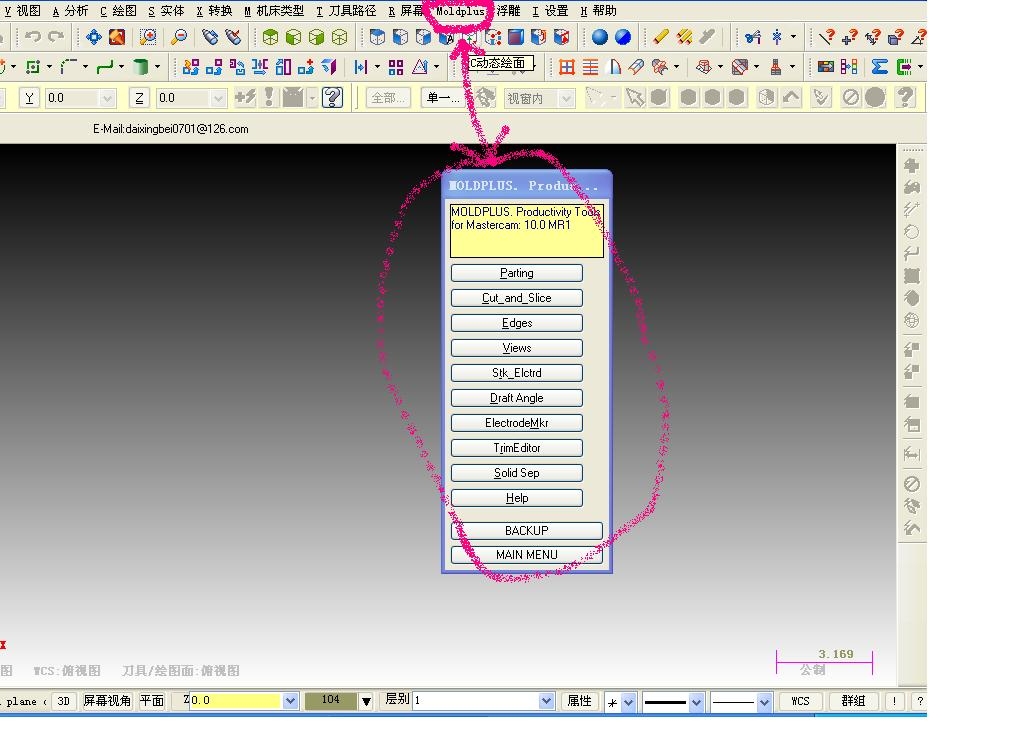Screen dimensions: 1024x742
Task: Open the green cylinder dropdown arrow
Action: click(x=157, y=67)
